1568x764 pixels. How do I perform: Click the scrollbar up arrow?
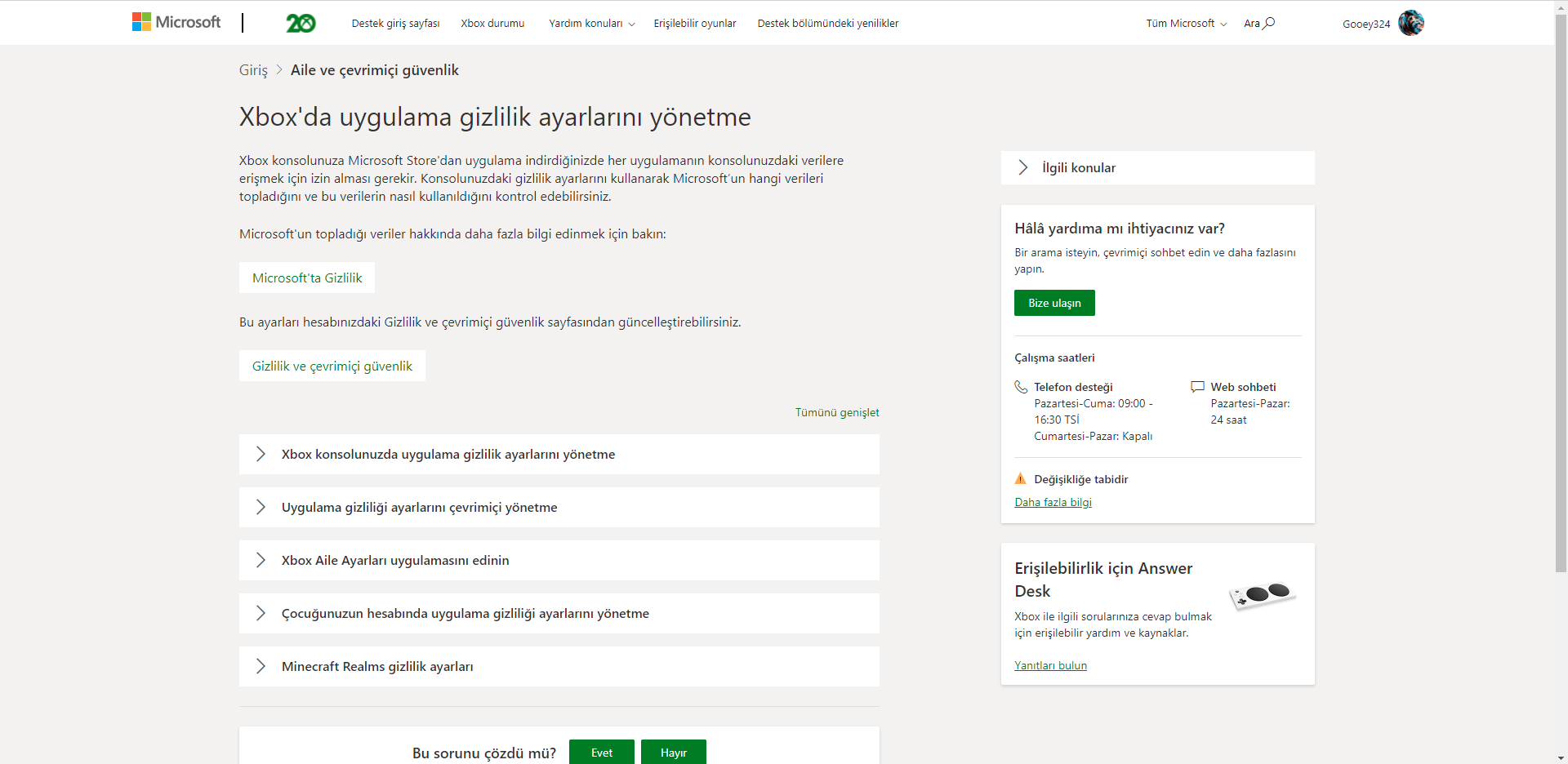point(1561,7)
